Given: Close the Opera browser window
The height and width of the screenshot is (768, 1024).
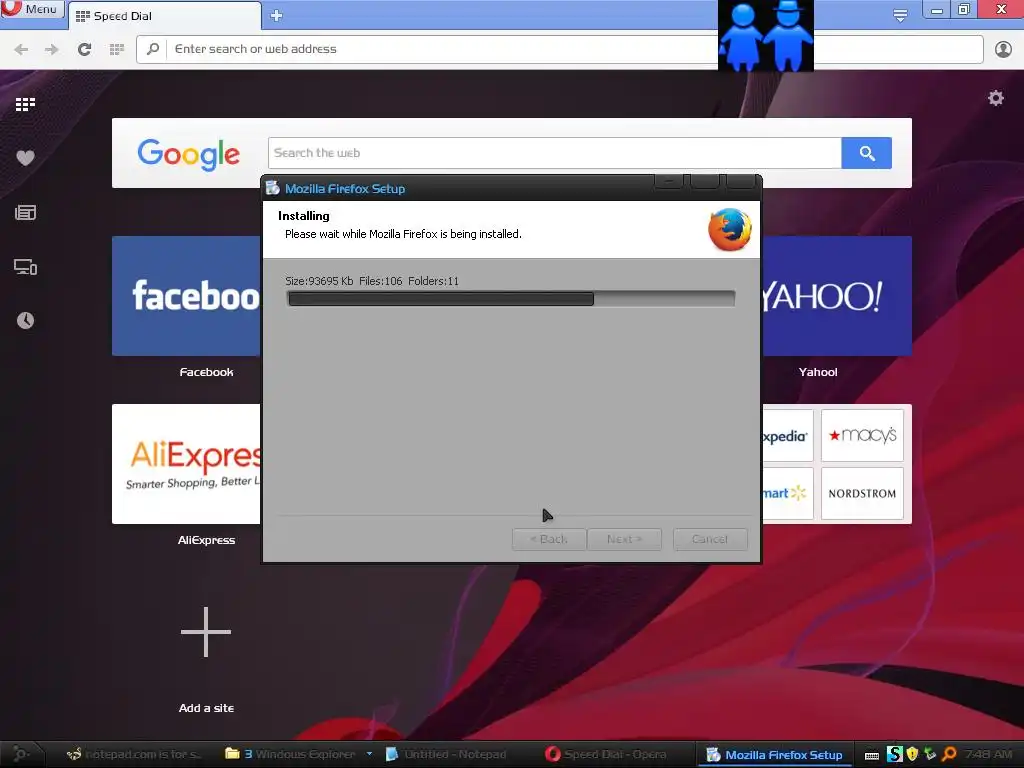Looking at the screenshot, I should (x=1000, y=9).
